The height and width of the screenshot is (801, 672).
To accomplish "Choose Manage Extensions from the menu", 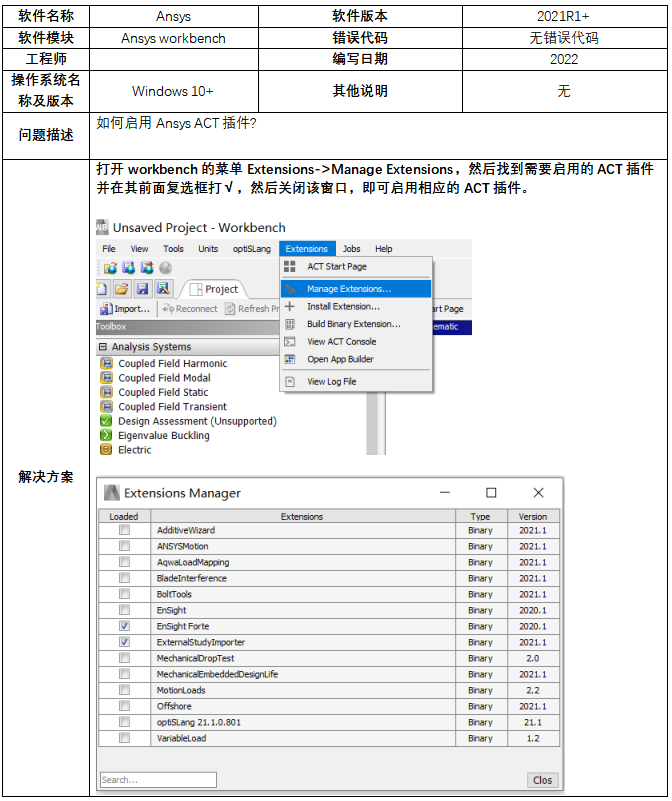I will [x=349, y=289].
